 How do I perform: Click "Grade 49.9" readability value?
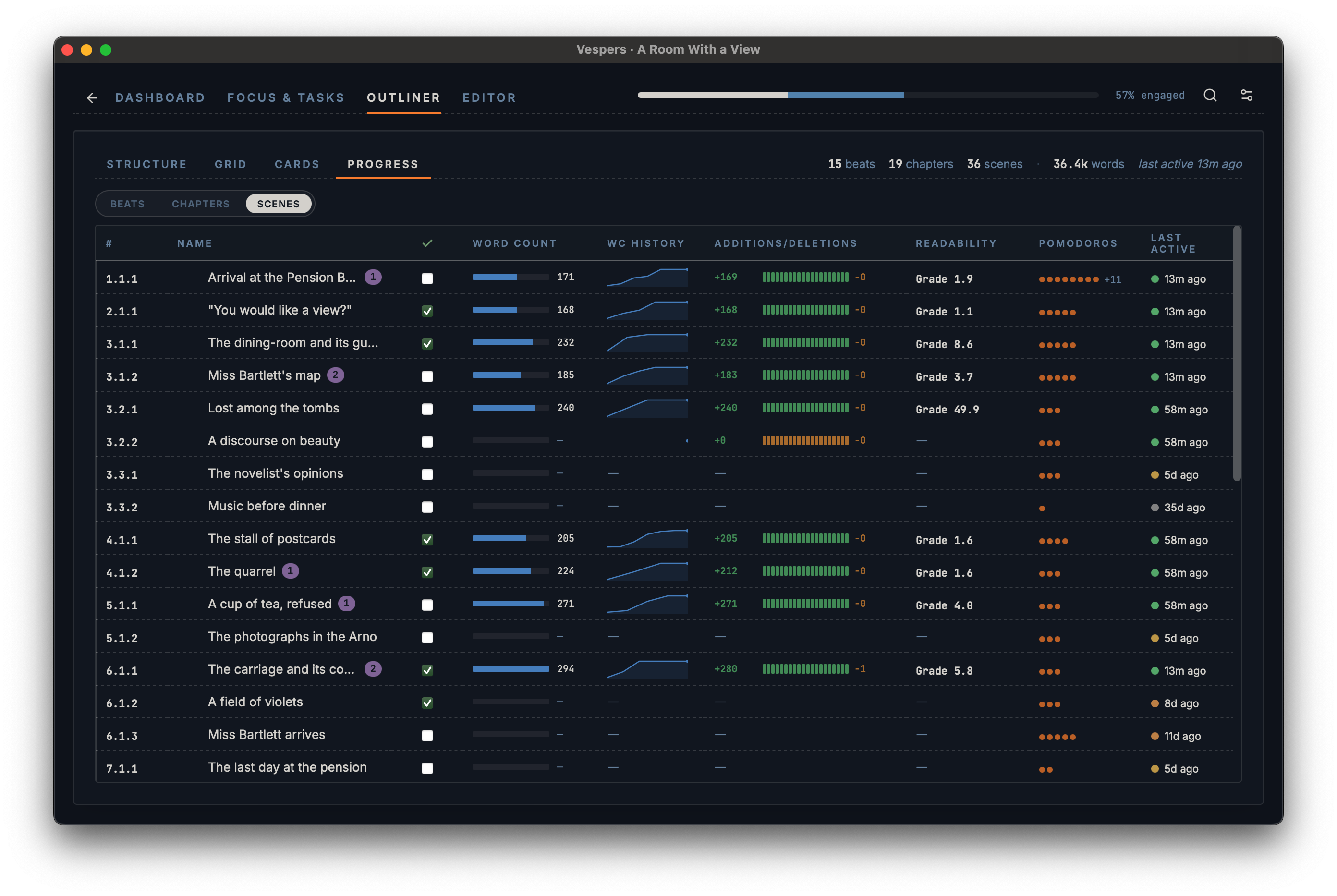(947, 410)
